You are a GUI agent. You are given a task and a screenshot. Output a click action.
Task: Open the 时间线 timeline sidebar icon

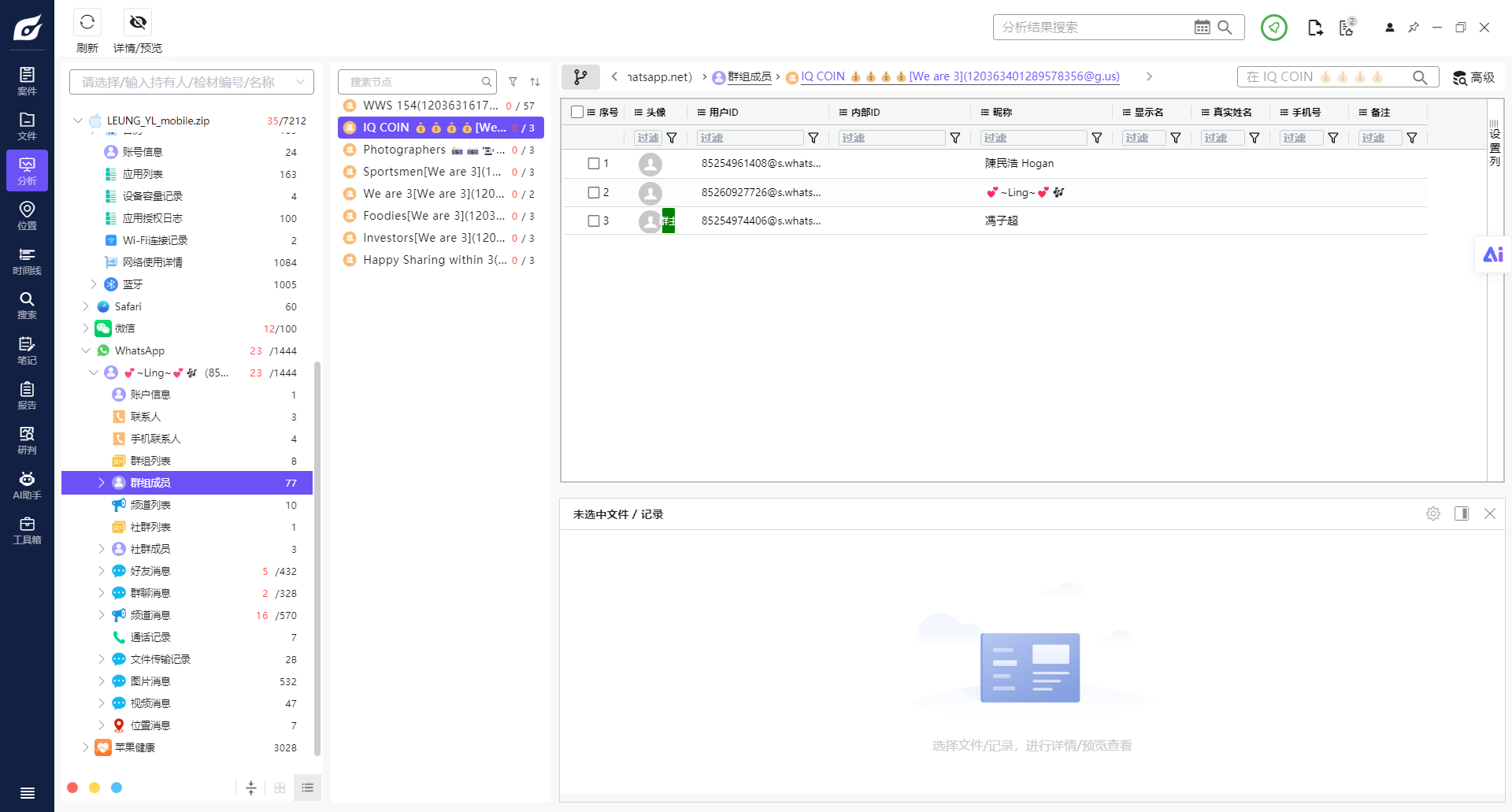[x=27, y=261]
